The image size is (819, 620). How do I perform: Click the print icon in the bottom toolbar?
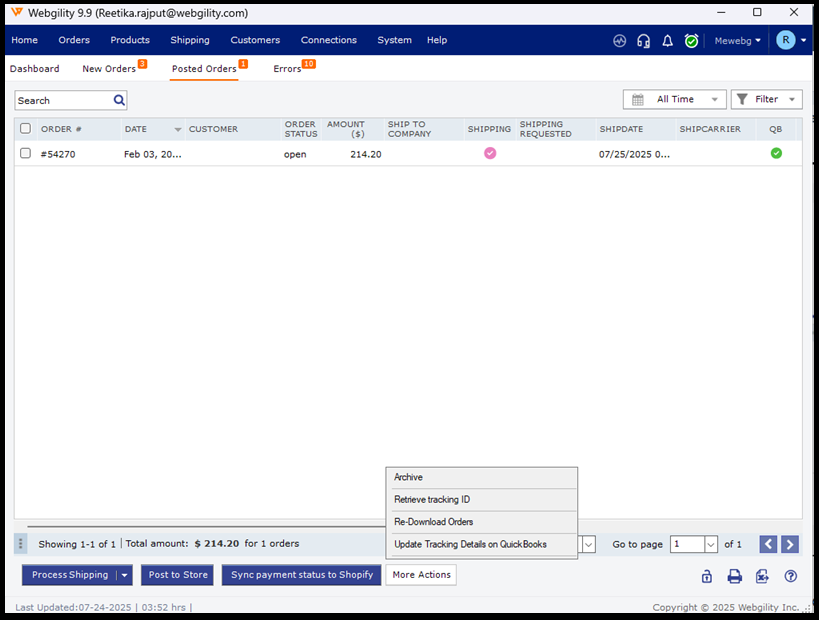tap(734, 576)
